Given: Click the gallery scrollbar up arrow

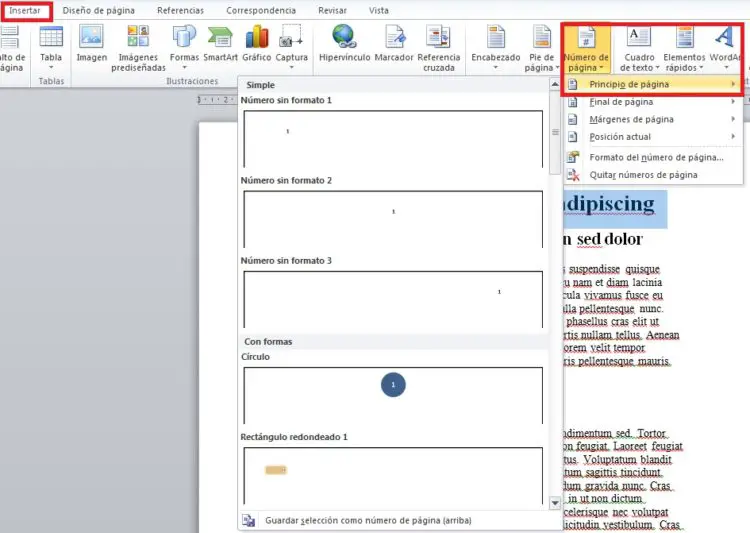Looking at the screenshot, I should coord(555,85).
